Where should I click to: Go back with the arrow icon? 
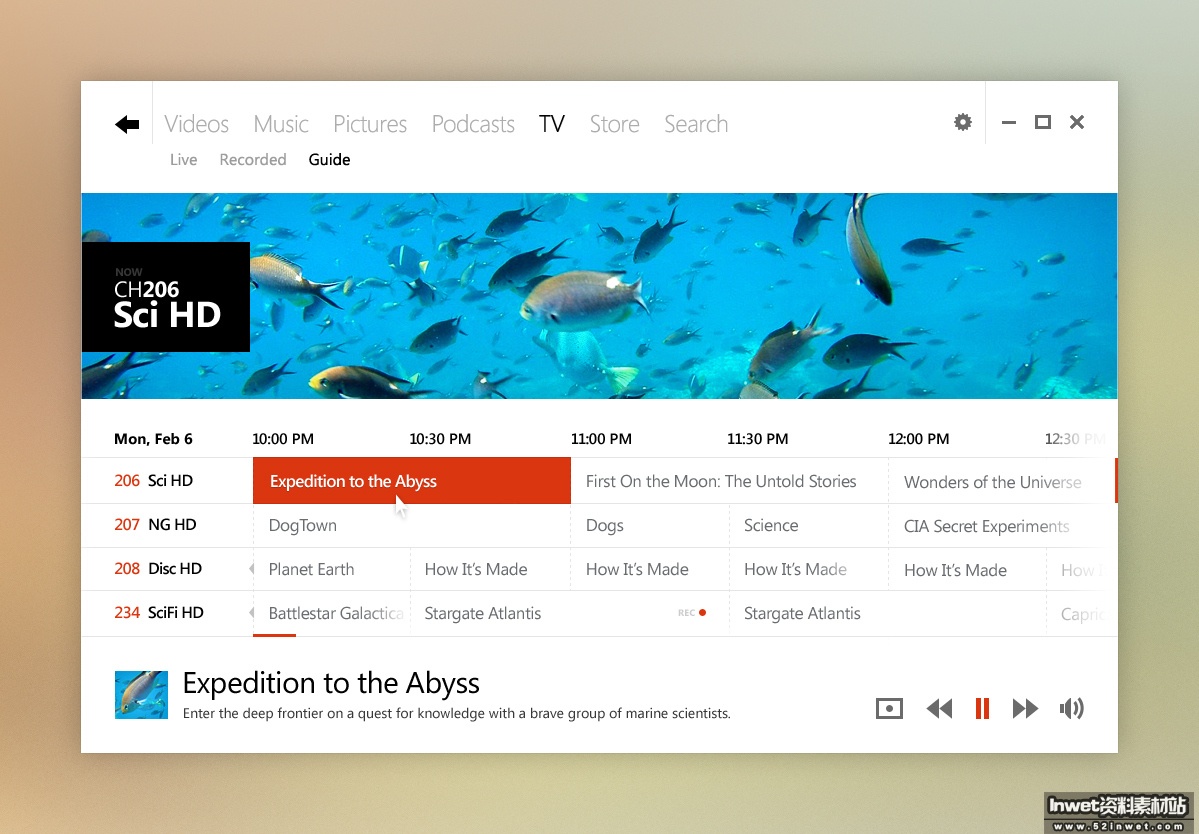127,124
